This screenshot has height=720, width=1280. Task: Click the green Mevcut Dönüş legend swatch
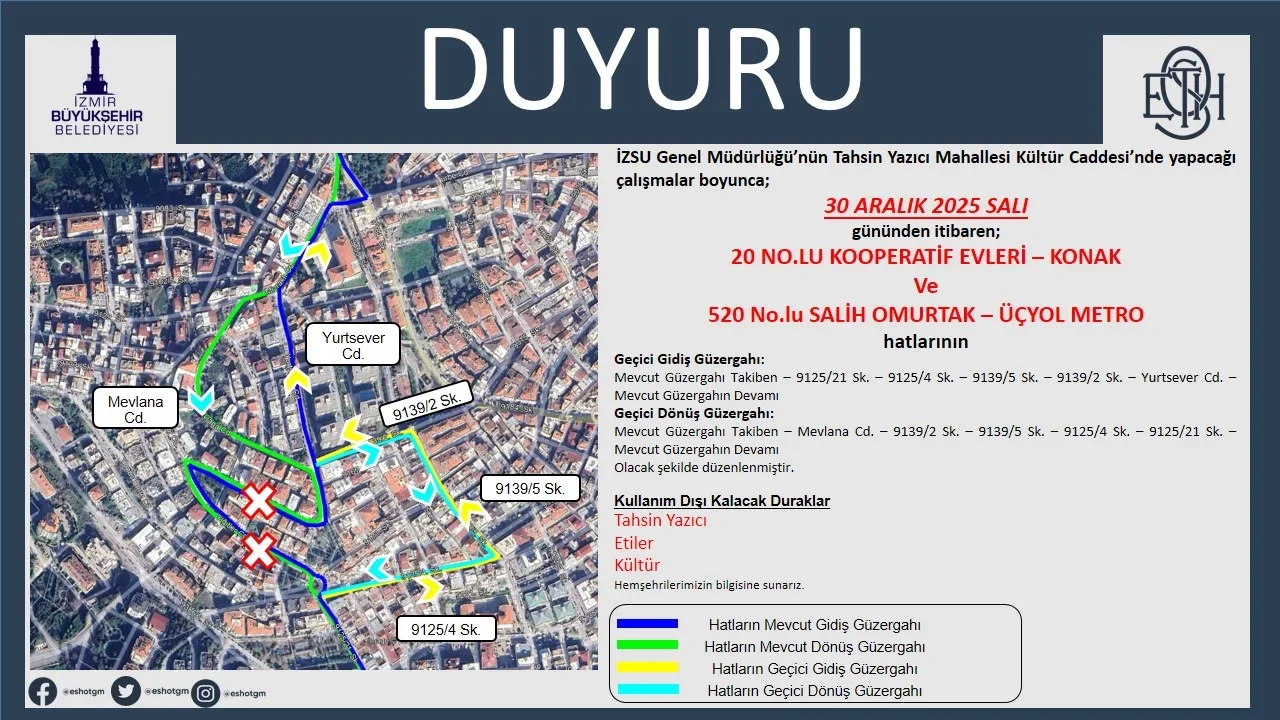(648, 647)
